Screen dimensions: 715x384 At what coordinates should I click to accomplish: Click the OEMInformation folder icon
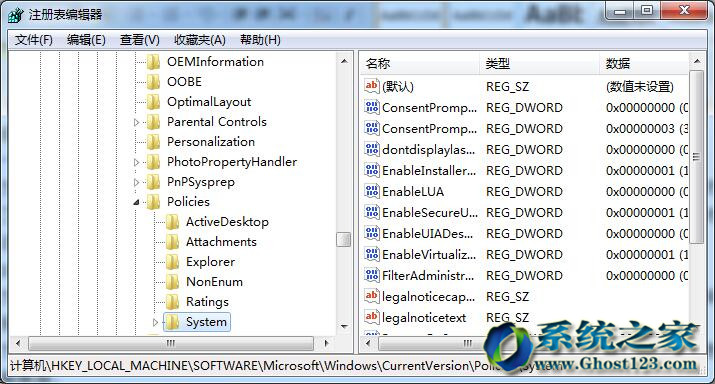(x=154, y=62)
